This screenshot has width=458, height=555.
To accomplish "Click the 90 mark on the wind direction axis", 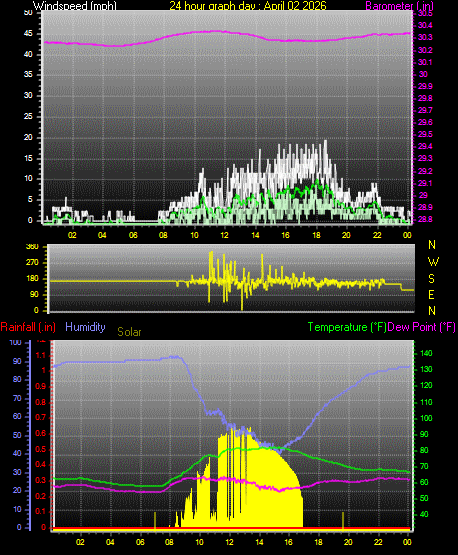I will [34, 294].
